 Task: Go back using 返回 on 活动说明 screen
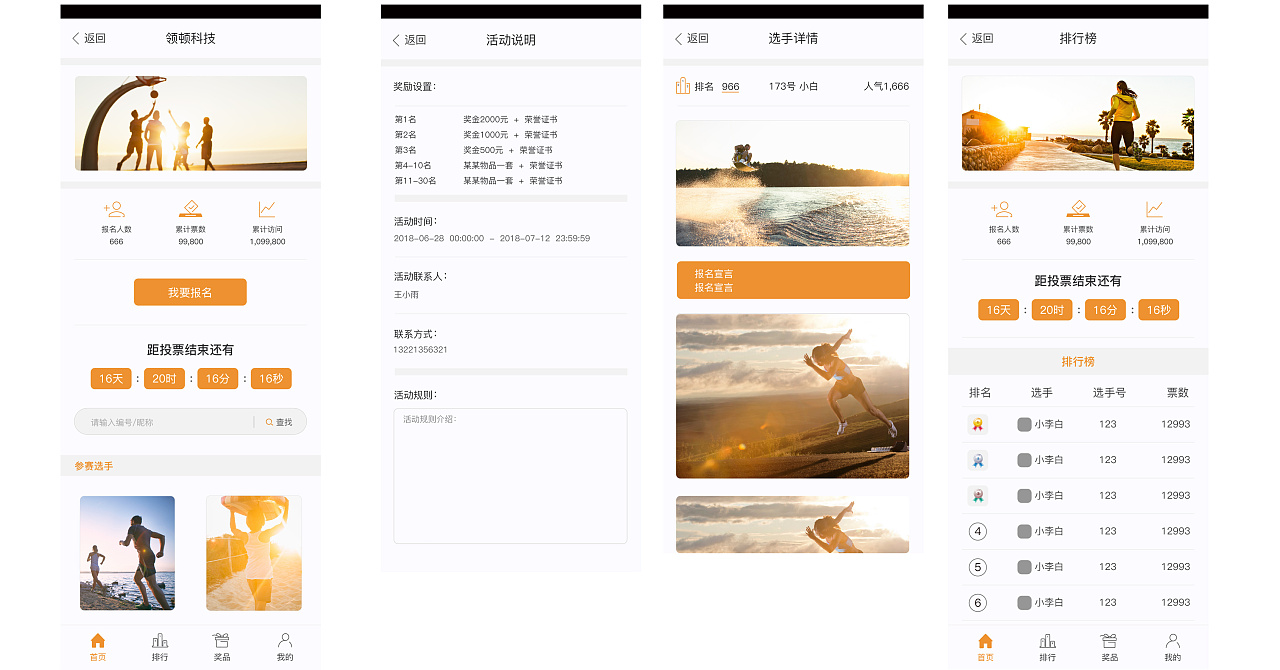(x=410, y=40)
